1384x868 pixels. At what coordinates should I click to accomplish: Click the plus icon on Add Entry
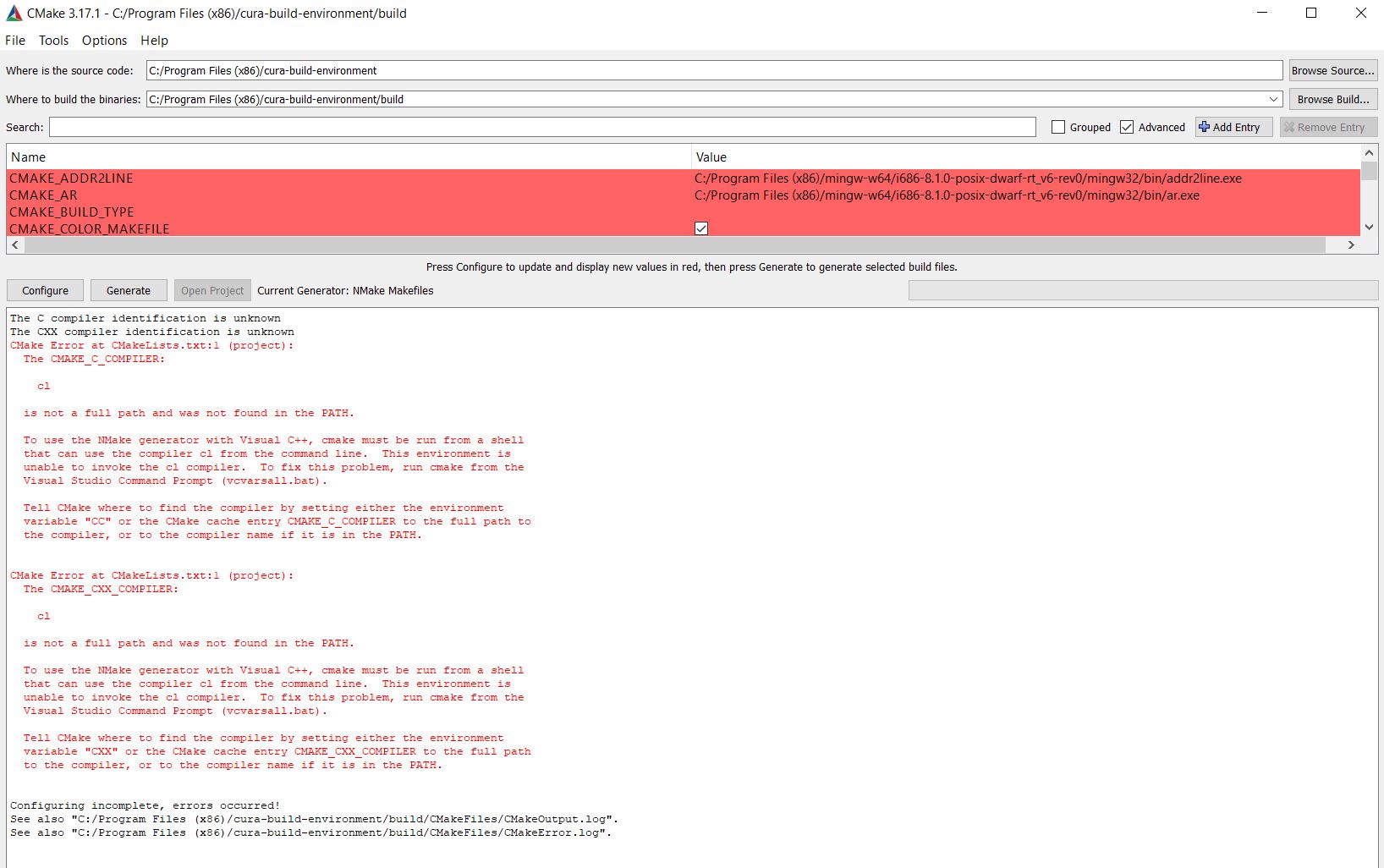pyautogui.click(x=1204, y=127)
